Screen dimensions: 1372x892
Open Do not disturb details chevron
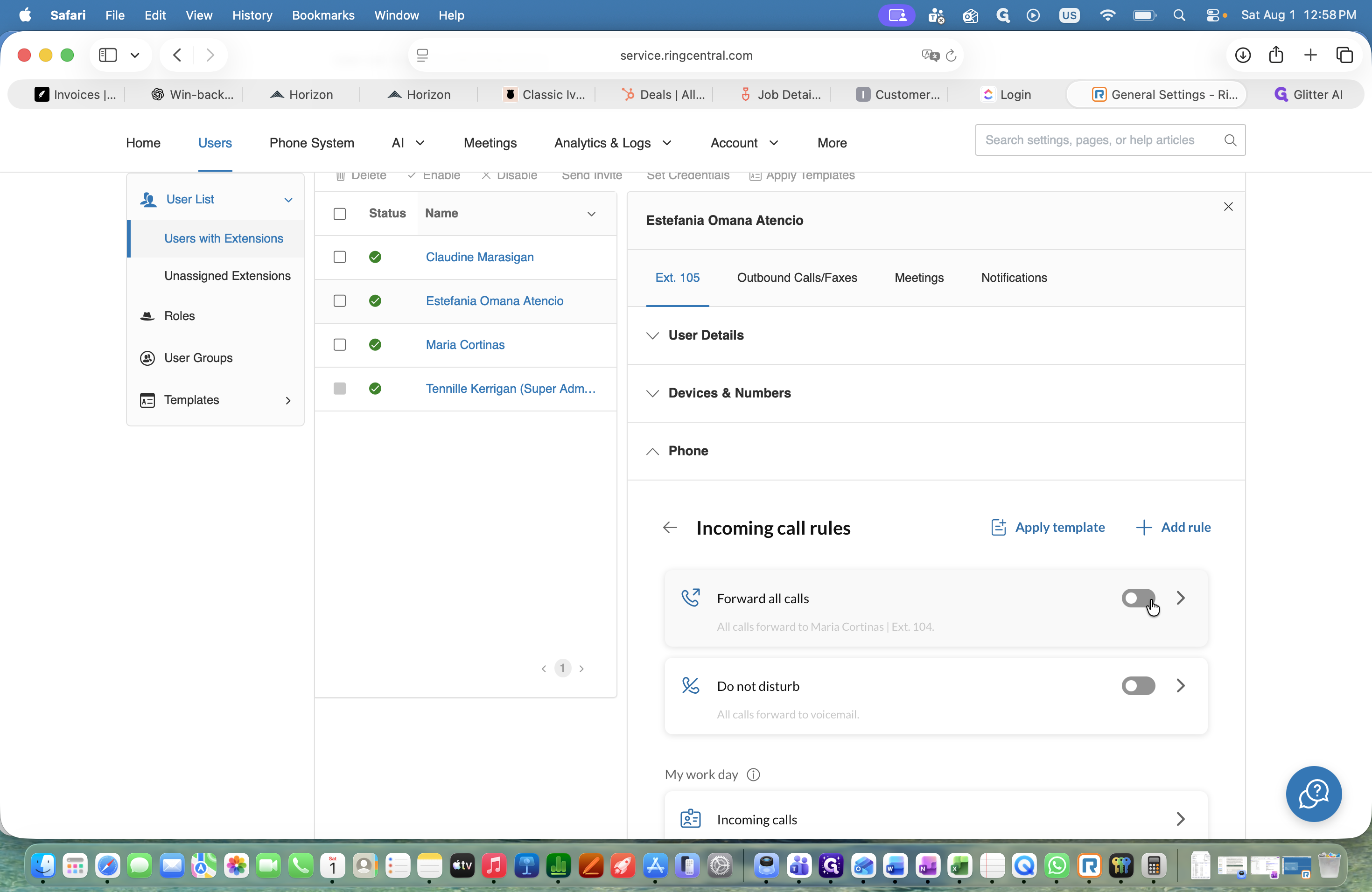pyautogui.click(x=1181, y=685)
